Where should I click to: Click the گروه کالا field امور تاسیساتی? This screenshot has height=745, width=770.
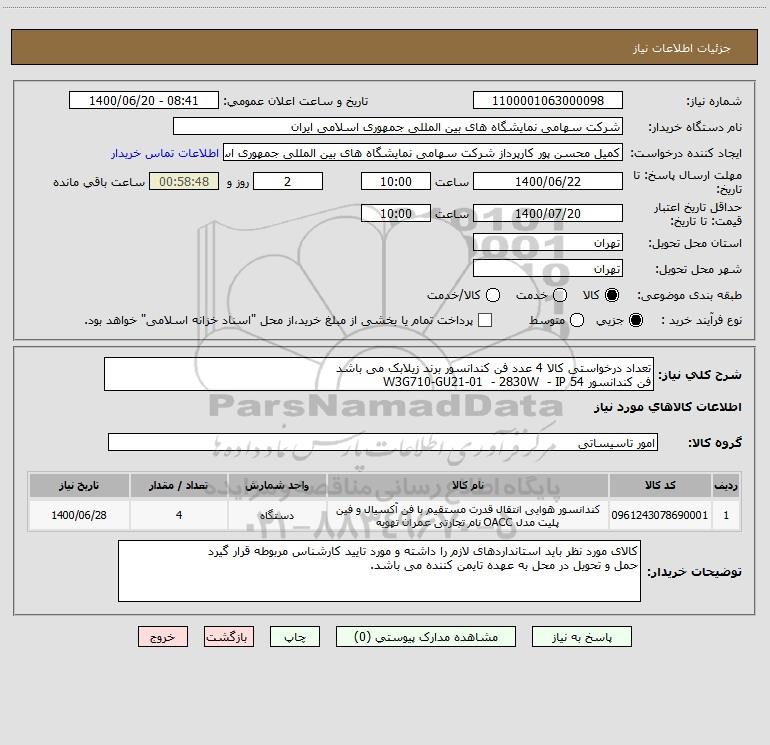[x=383, y=442]
